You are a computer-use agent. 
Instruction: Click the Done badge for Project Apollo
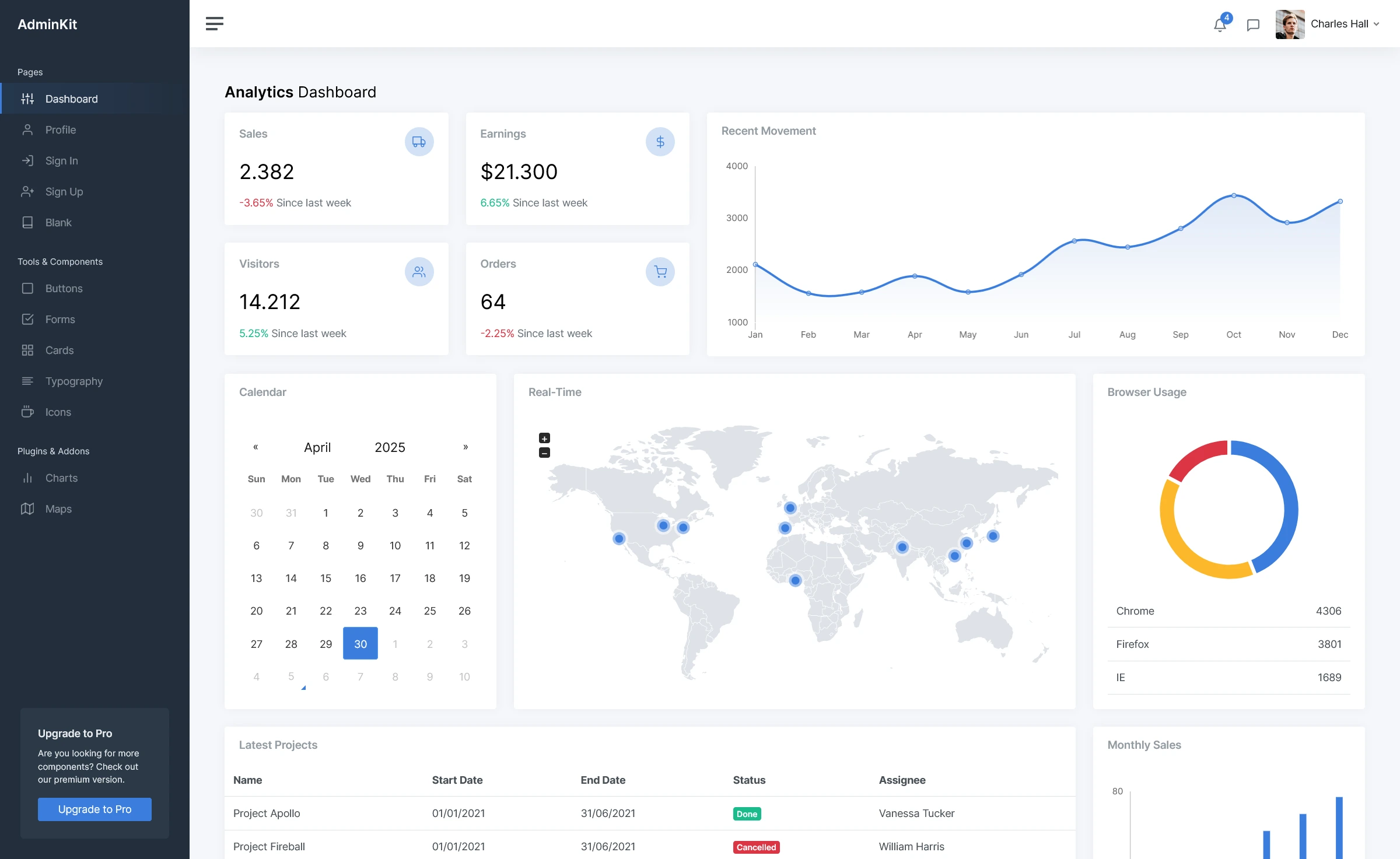(x=747, y=813)
